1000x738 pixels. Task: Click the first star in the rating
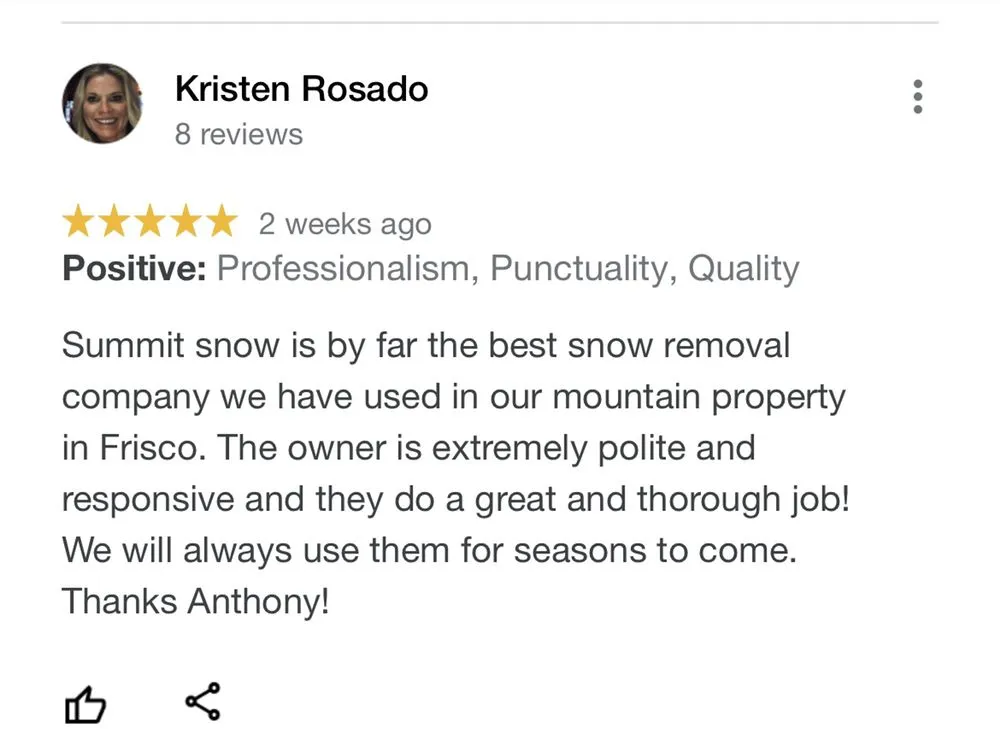78,220
